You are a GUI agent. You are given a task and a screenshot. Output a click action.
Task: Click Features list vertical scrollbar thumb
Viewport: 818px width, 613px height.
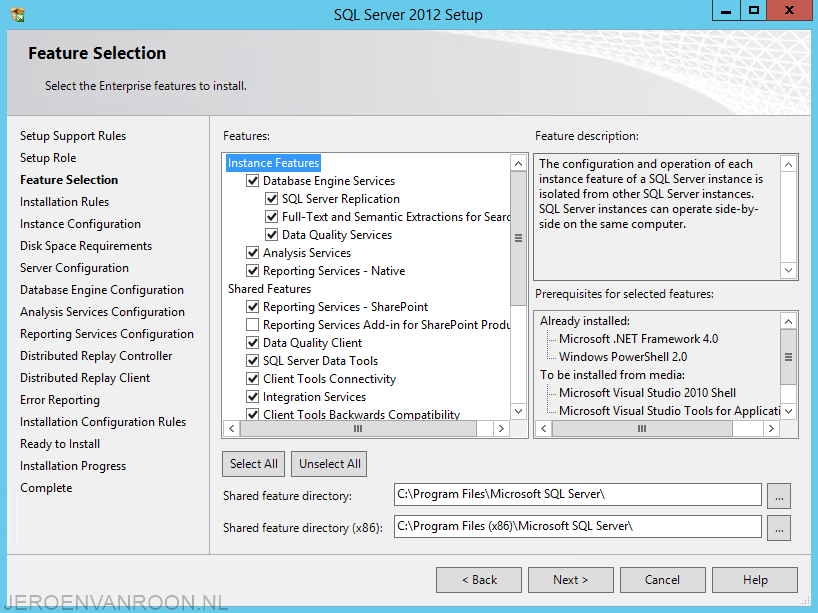(518, 238)
